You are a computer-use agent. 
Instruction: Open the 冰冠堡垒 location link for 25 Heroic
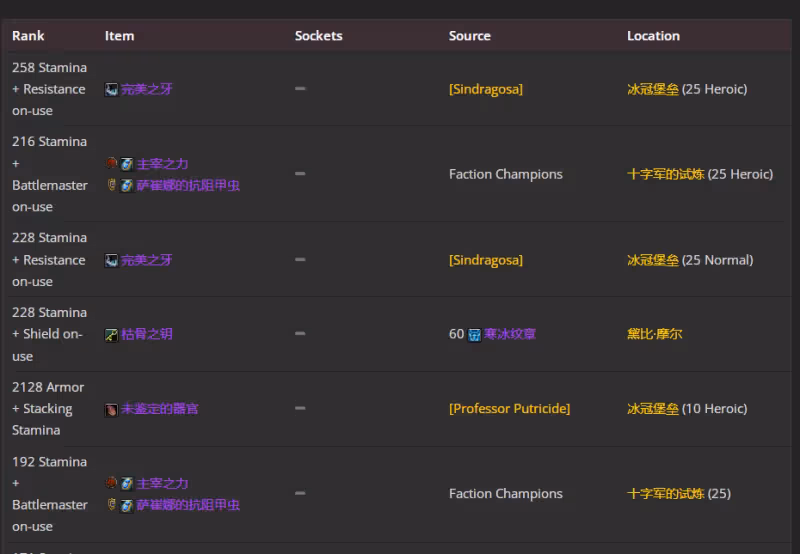coord(653,89)
